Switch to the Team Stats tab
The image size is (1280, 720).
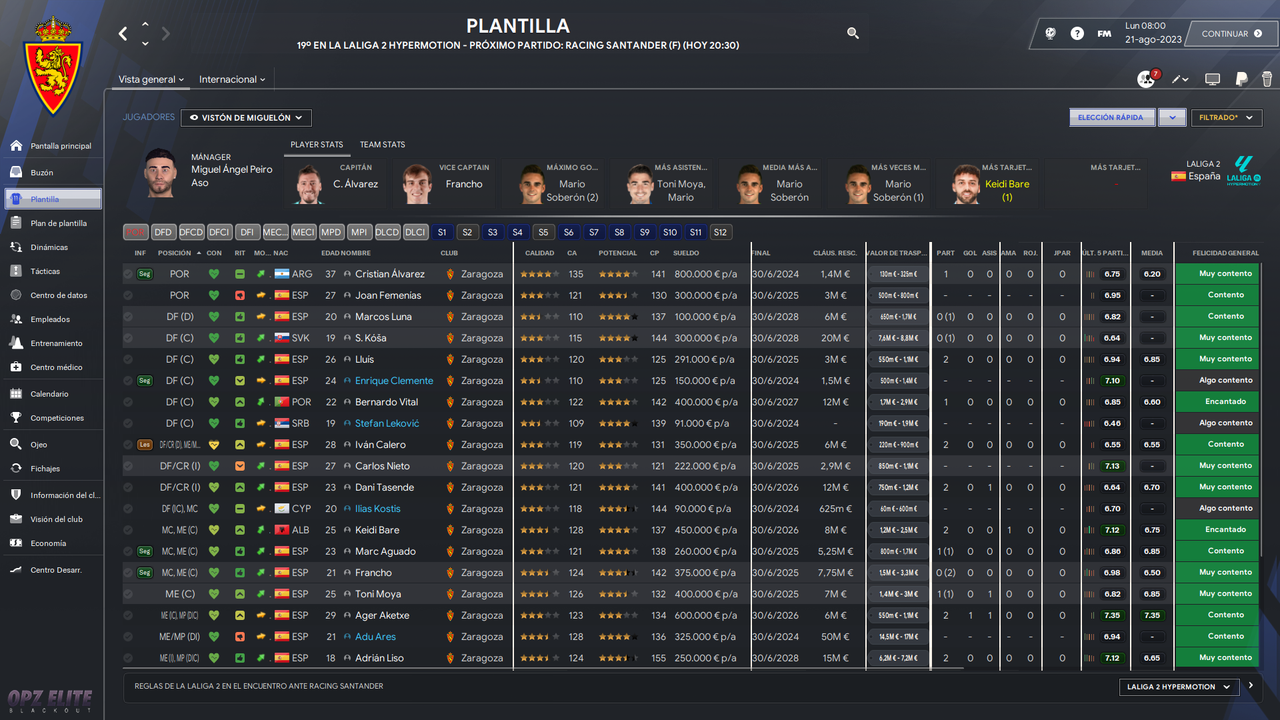point(383,145)
